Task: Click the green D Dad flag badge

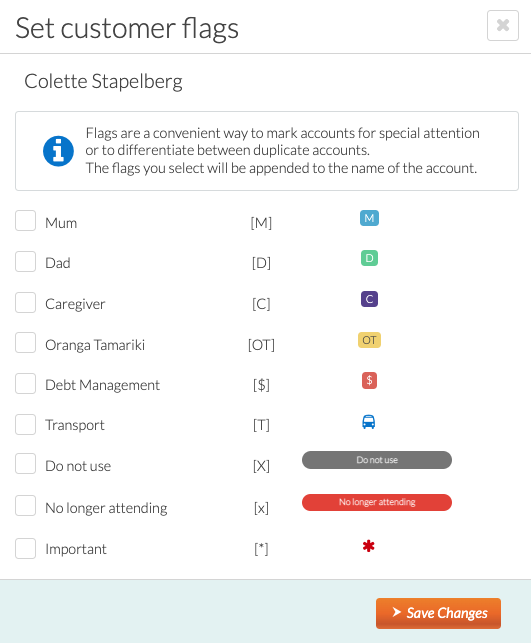Action: pos(369,258)
